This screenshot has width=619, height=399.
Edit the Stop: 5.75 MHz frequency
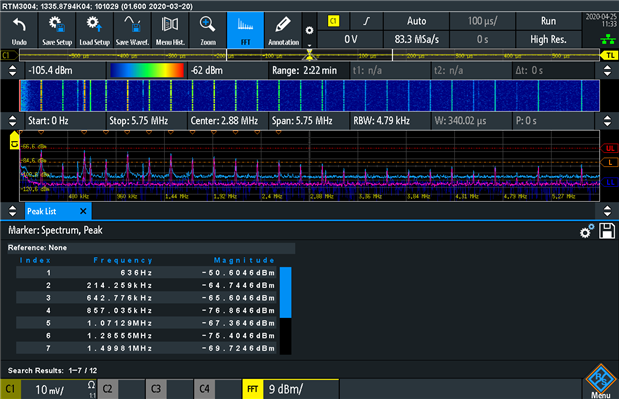[147, 121]
